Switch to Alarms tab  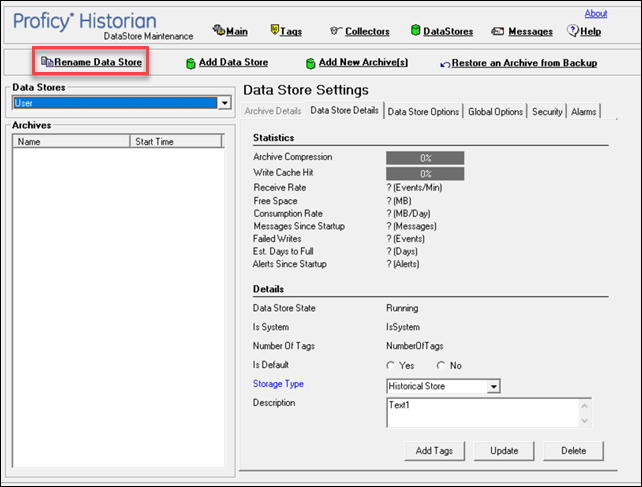[583, 111]
